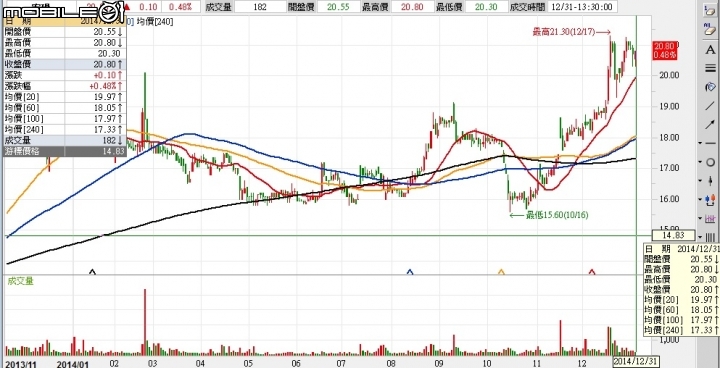Viewport: 720px width, 368px height.
Task: Select the purple chart indicator tool
Action: [711, 218]
